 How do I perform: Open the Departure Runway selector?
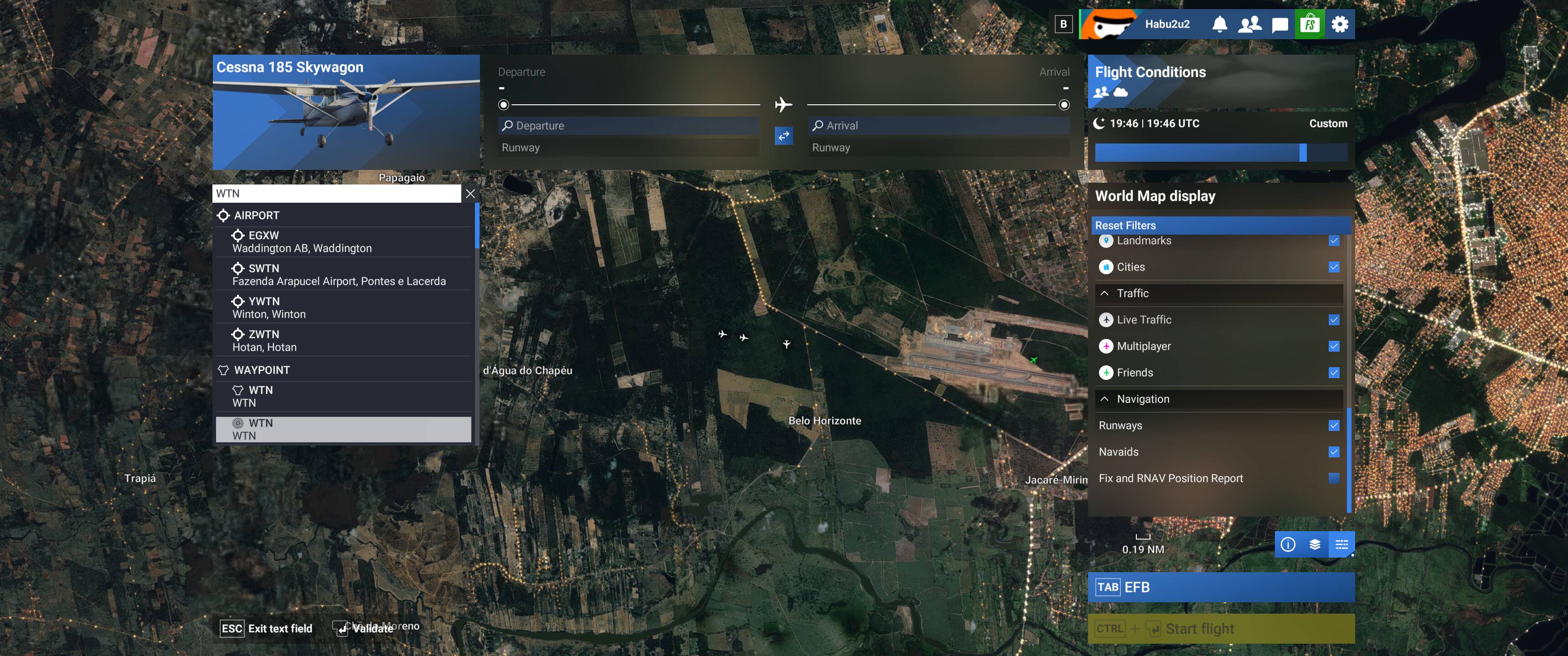pyautogui.click(x=629, y=147)
